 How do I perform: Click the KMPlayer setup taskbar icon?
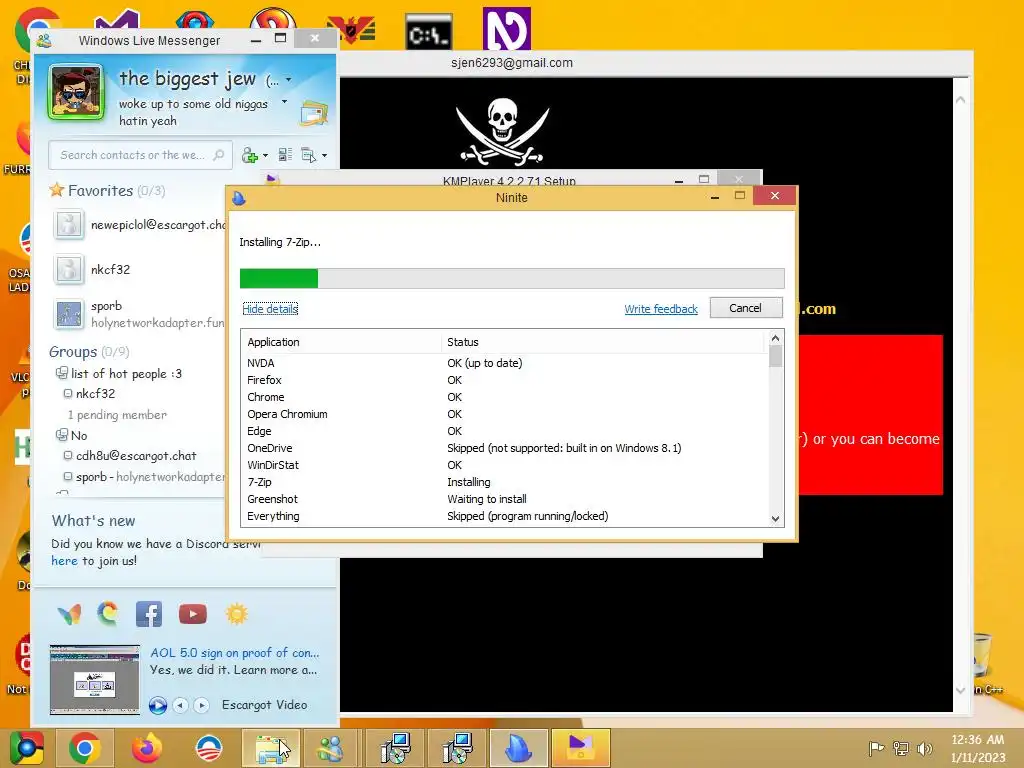tap(581, 748)
